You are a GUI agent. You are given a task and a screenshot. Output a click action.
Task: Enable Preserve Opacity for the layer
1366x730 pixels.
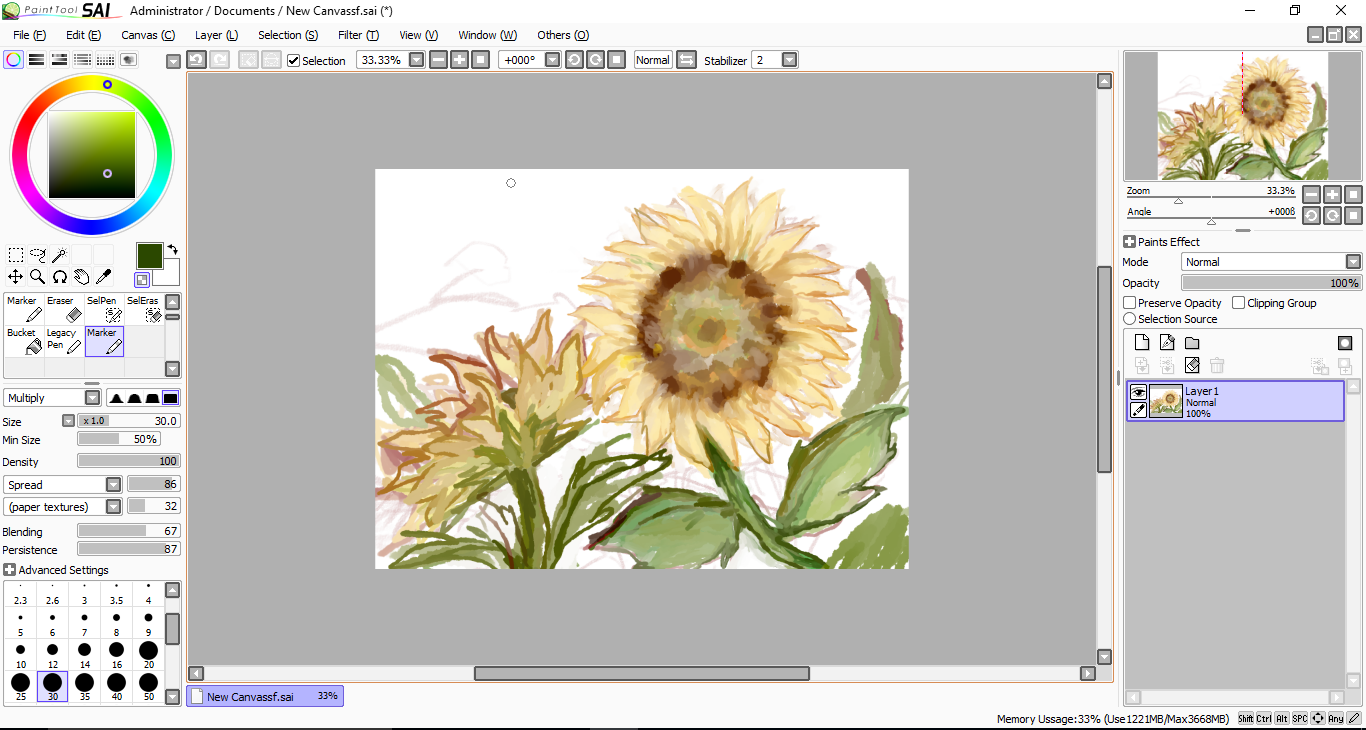tap(1130, 303)
